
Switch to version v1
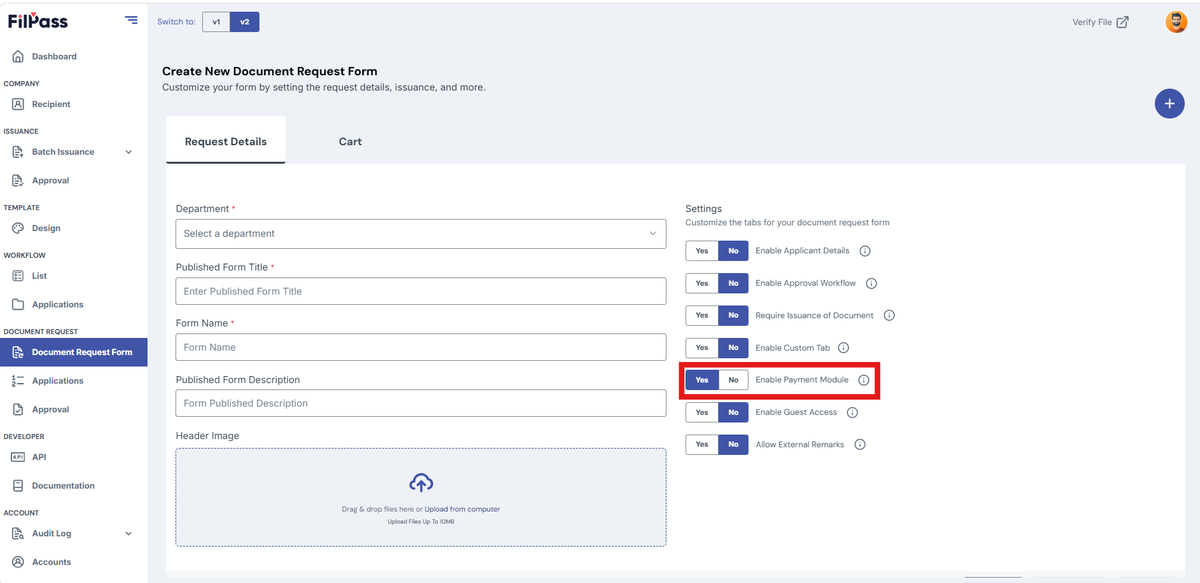point(216,22)
